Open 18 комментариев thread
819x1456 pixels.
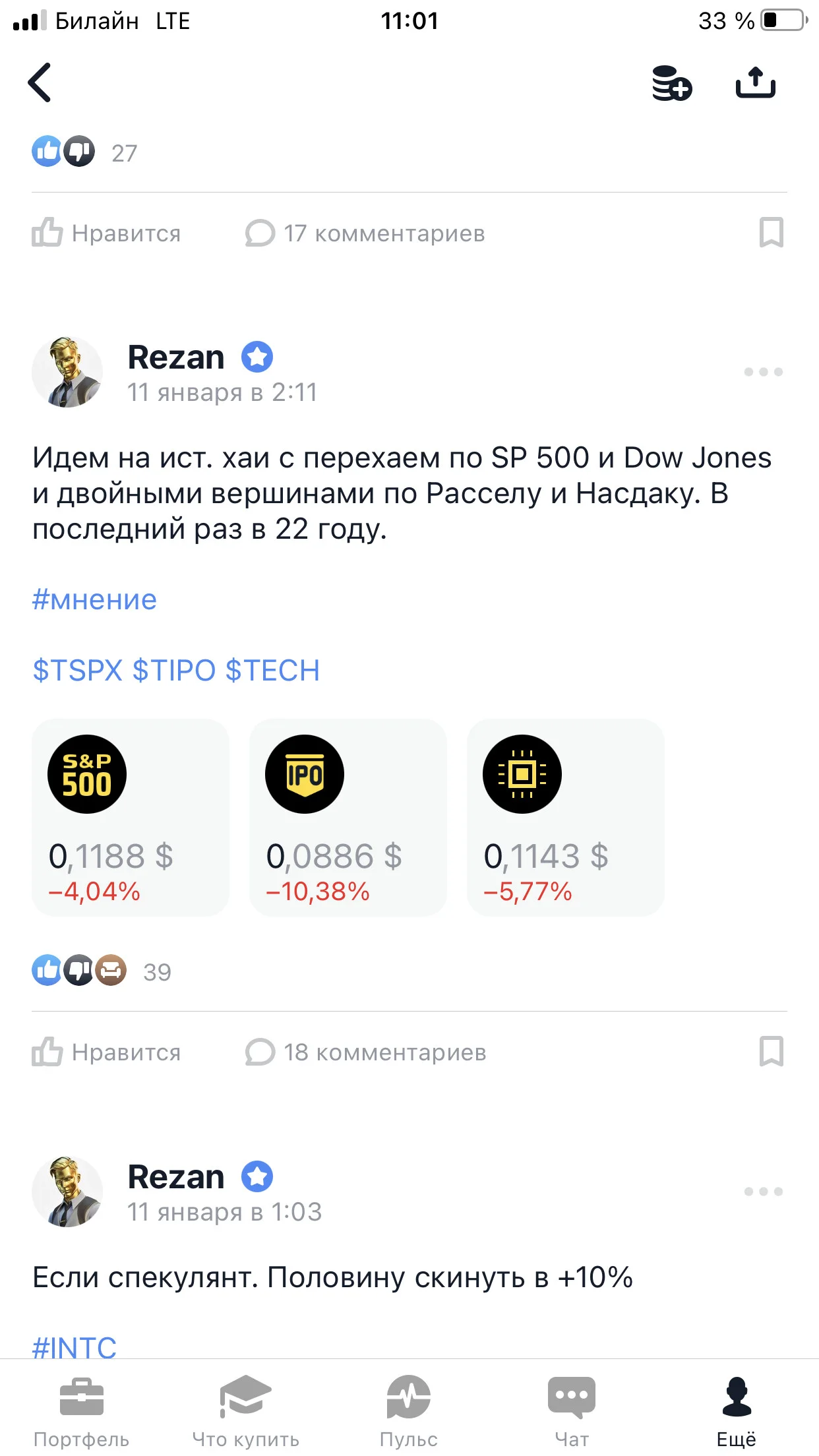click(365, 1052)
